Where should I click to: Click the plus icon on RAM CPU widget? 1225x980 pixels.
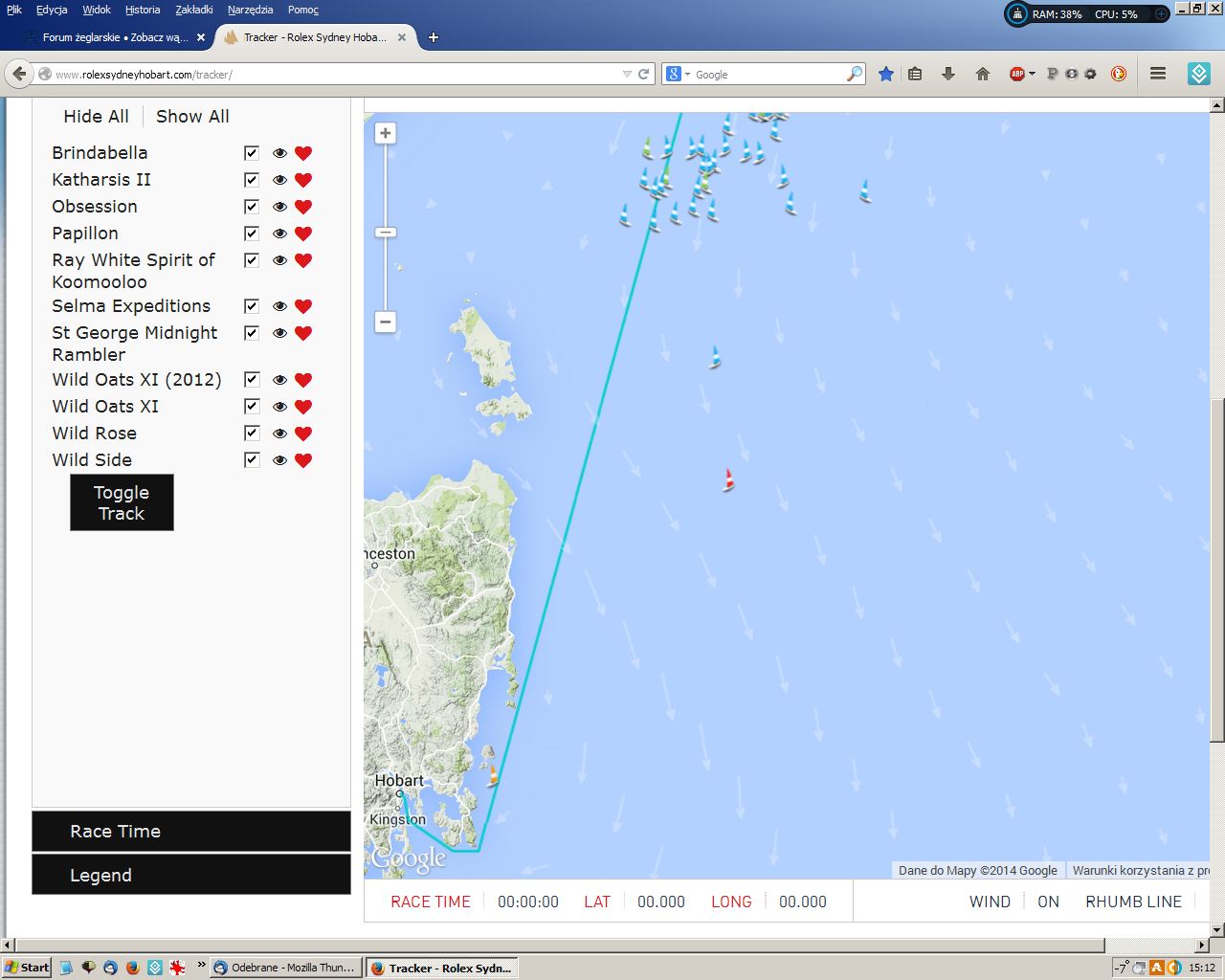click(x=1161, y=14)
